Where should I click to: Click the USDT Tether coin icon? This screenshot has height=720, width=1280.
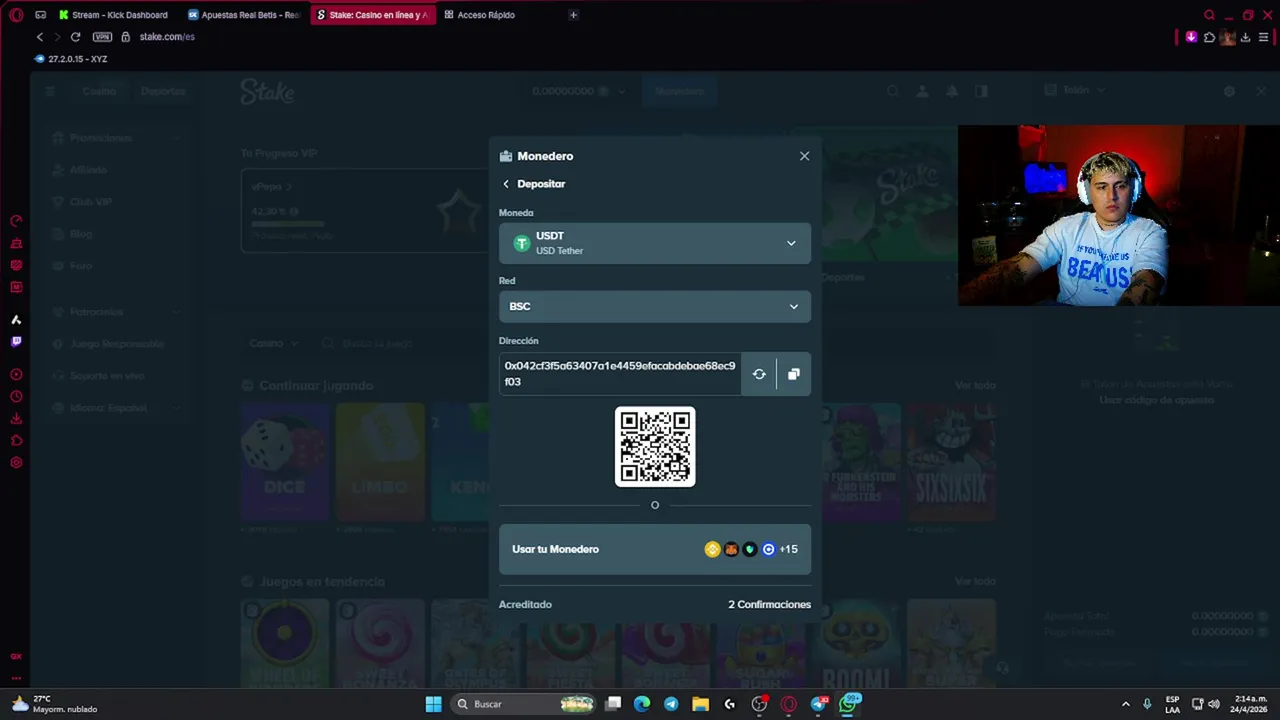click(x=521, y=243)
